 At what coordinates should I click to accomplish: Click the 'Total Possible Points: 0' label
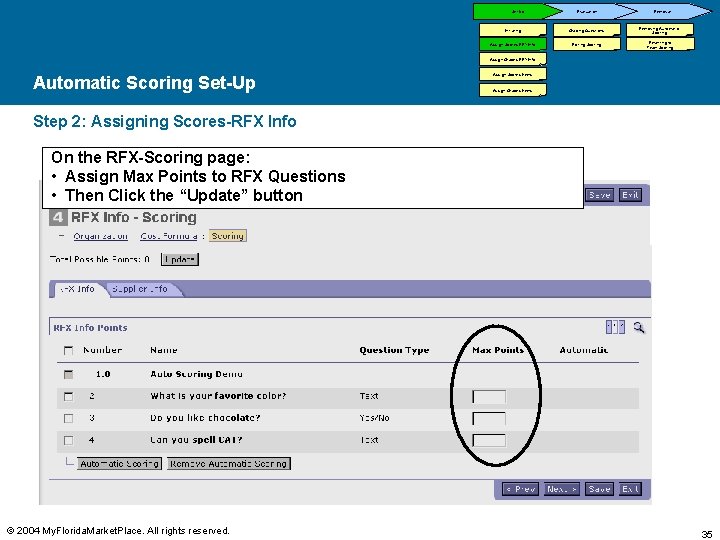100,259
